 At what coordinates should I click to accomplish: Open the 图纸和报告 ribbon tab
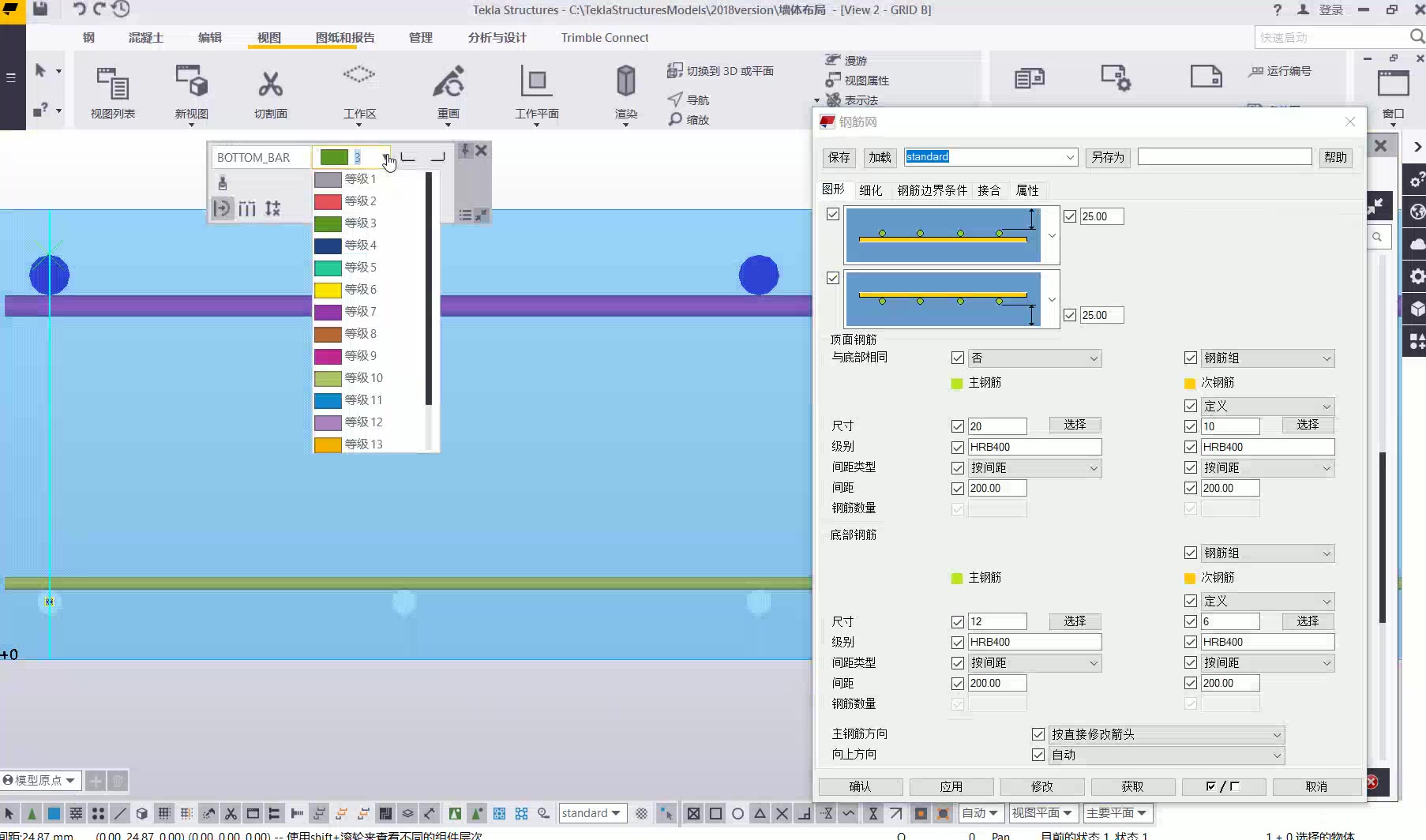pos(345,37)
